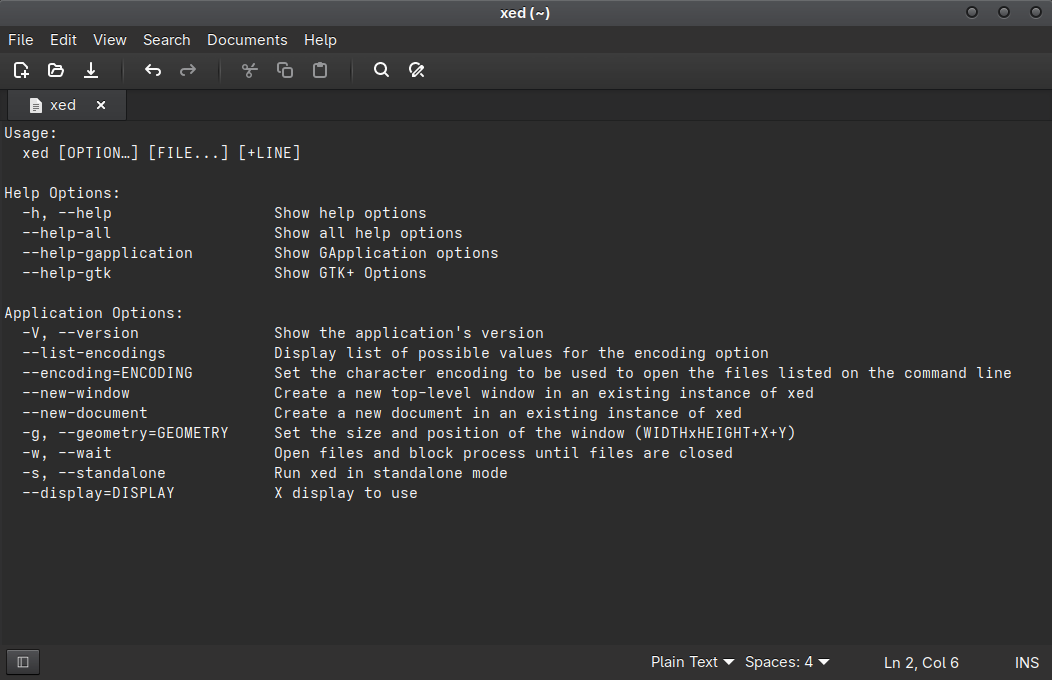Click 'Show all help options' description text
Image resolution: width=1052 pixels, height=680 pixels.
point(368,233)
